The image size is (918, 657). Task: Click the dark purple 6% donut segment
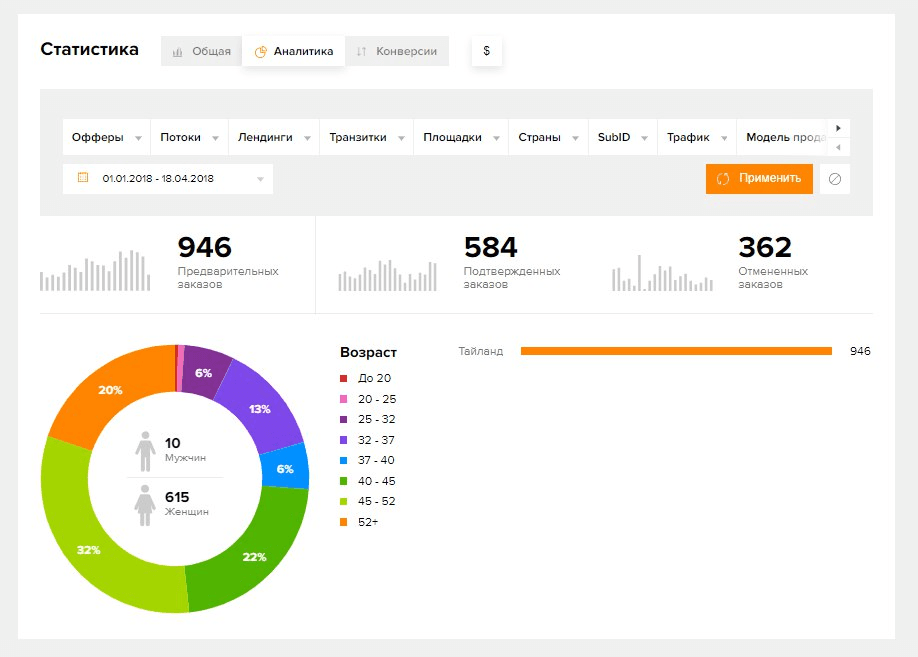pyautogui.click(x=203, y=373)
